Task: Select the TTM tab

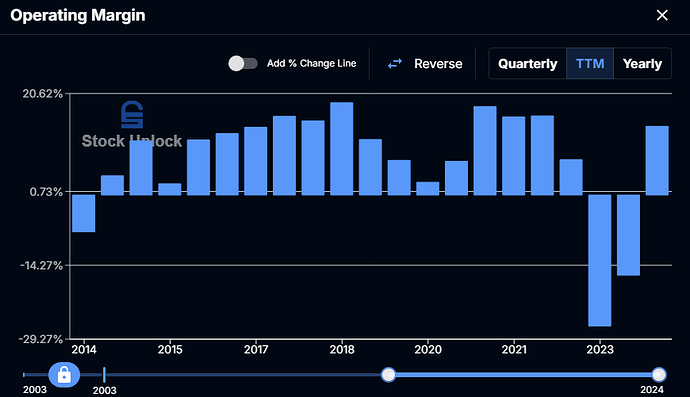Action: [590, 64]
